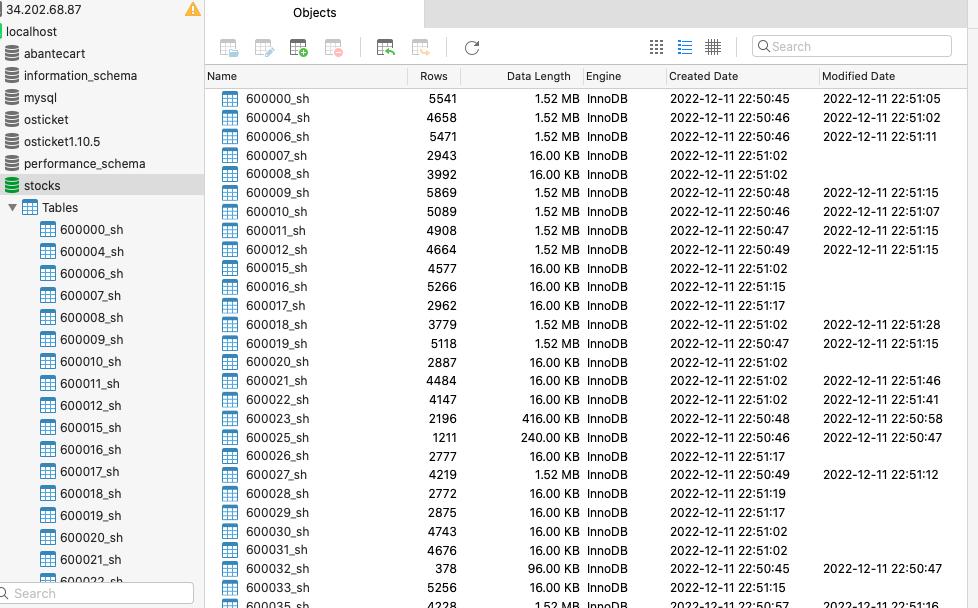Switch to list view mode
The width and height of the screenshot is (978, 608).
[x=685, y=47]
